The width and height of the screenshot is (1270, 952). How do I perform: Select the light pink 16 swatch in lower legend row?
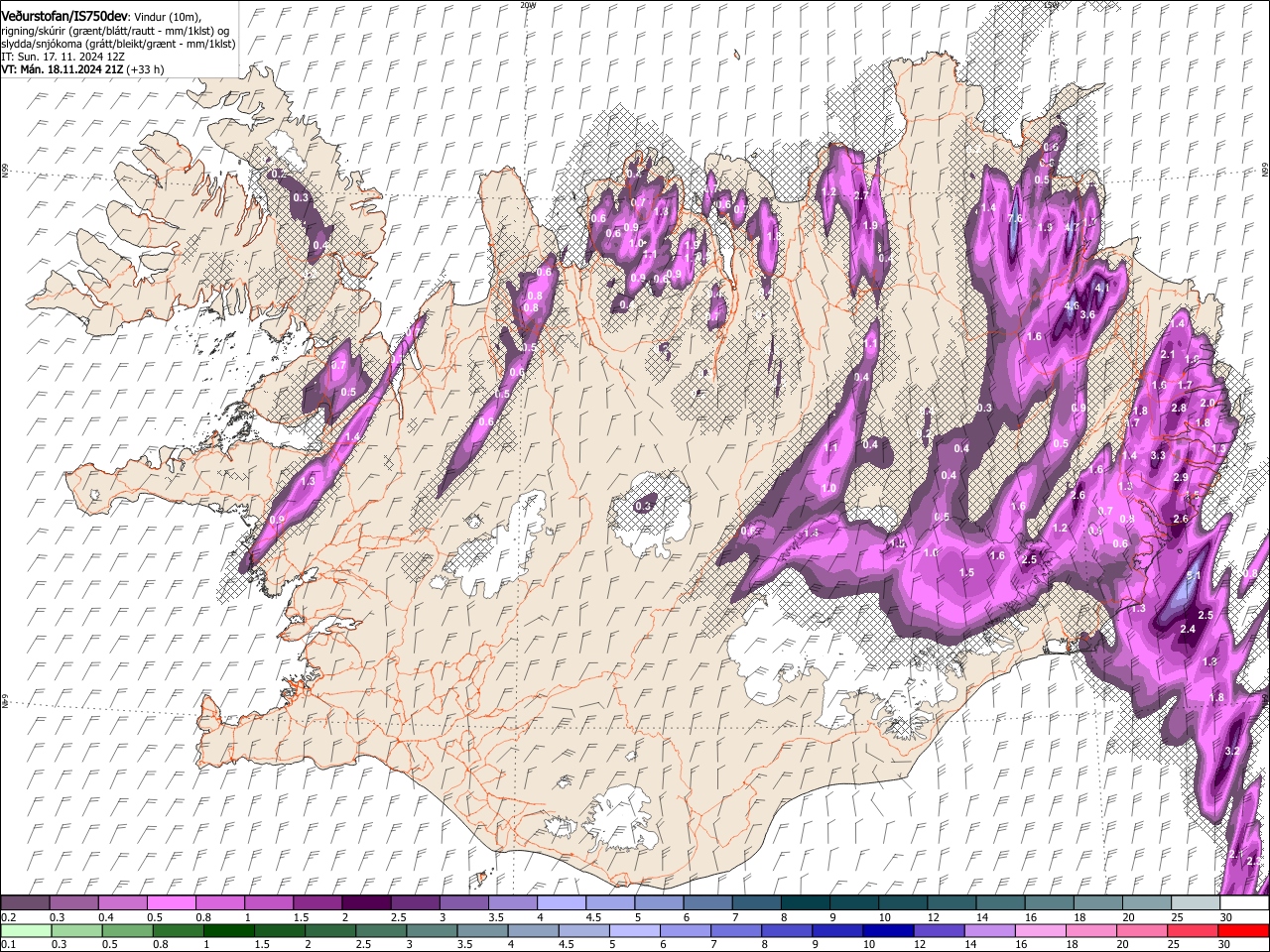click(x=1040, y=930)
